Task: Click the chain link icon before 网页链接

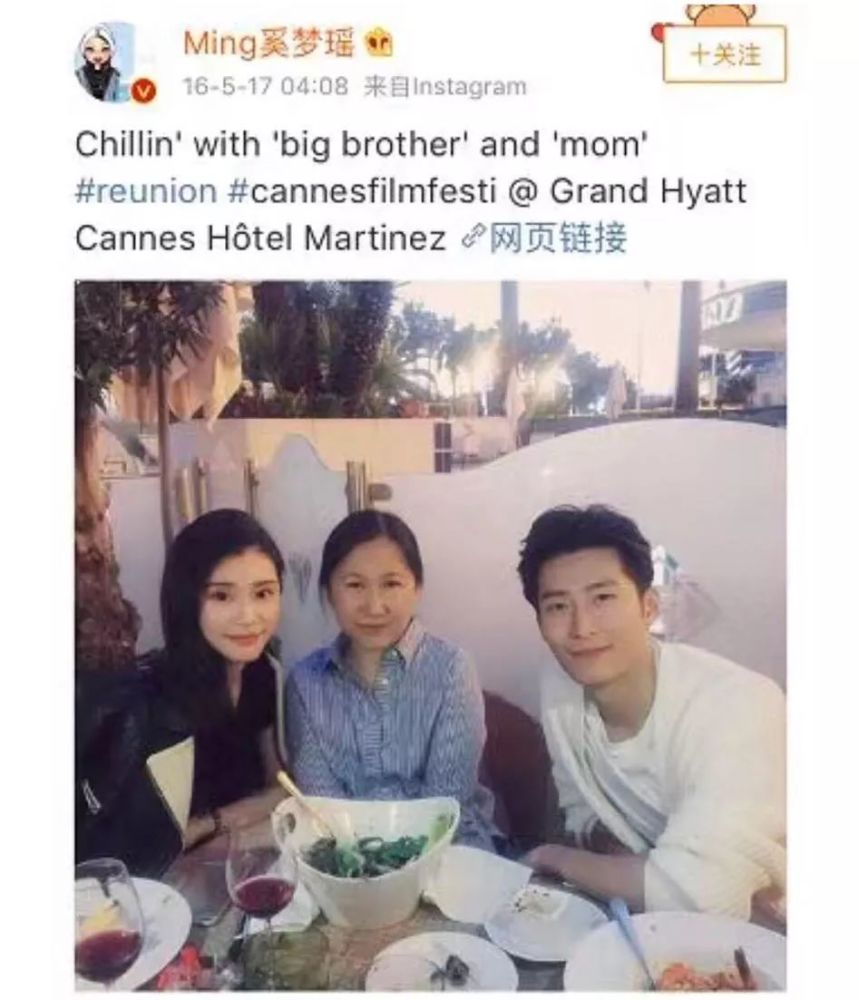Action: point(474,237)
